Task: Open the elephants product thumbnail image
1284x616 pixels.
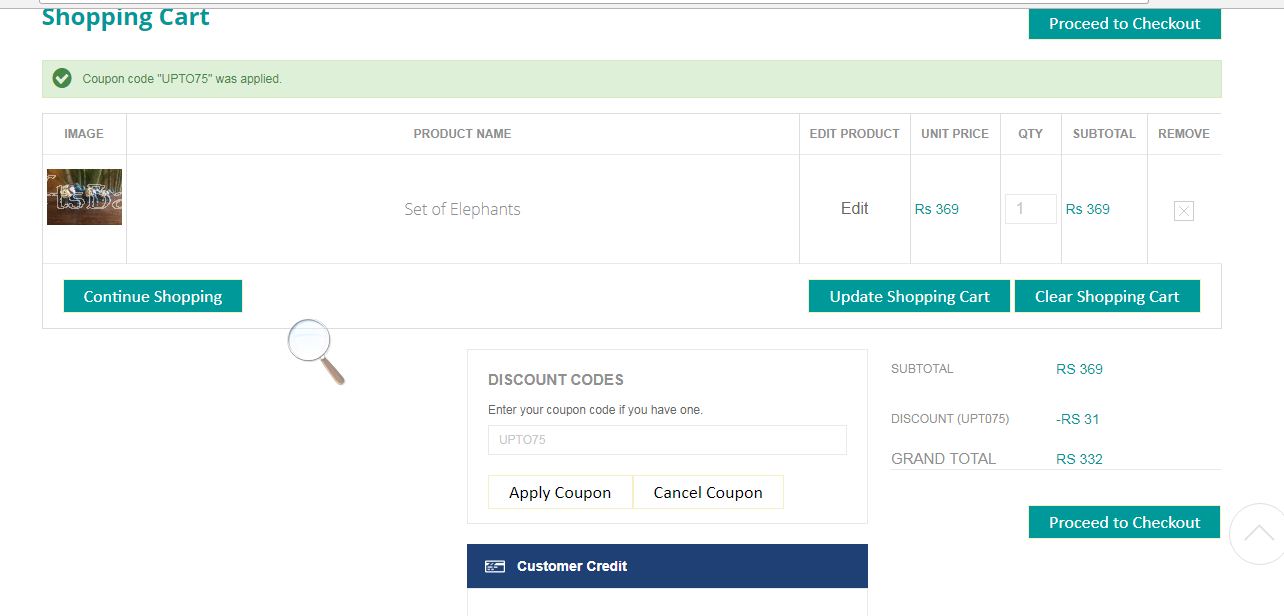Action: pyautogui.click(x=84, y=197)
